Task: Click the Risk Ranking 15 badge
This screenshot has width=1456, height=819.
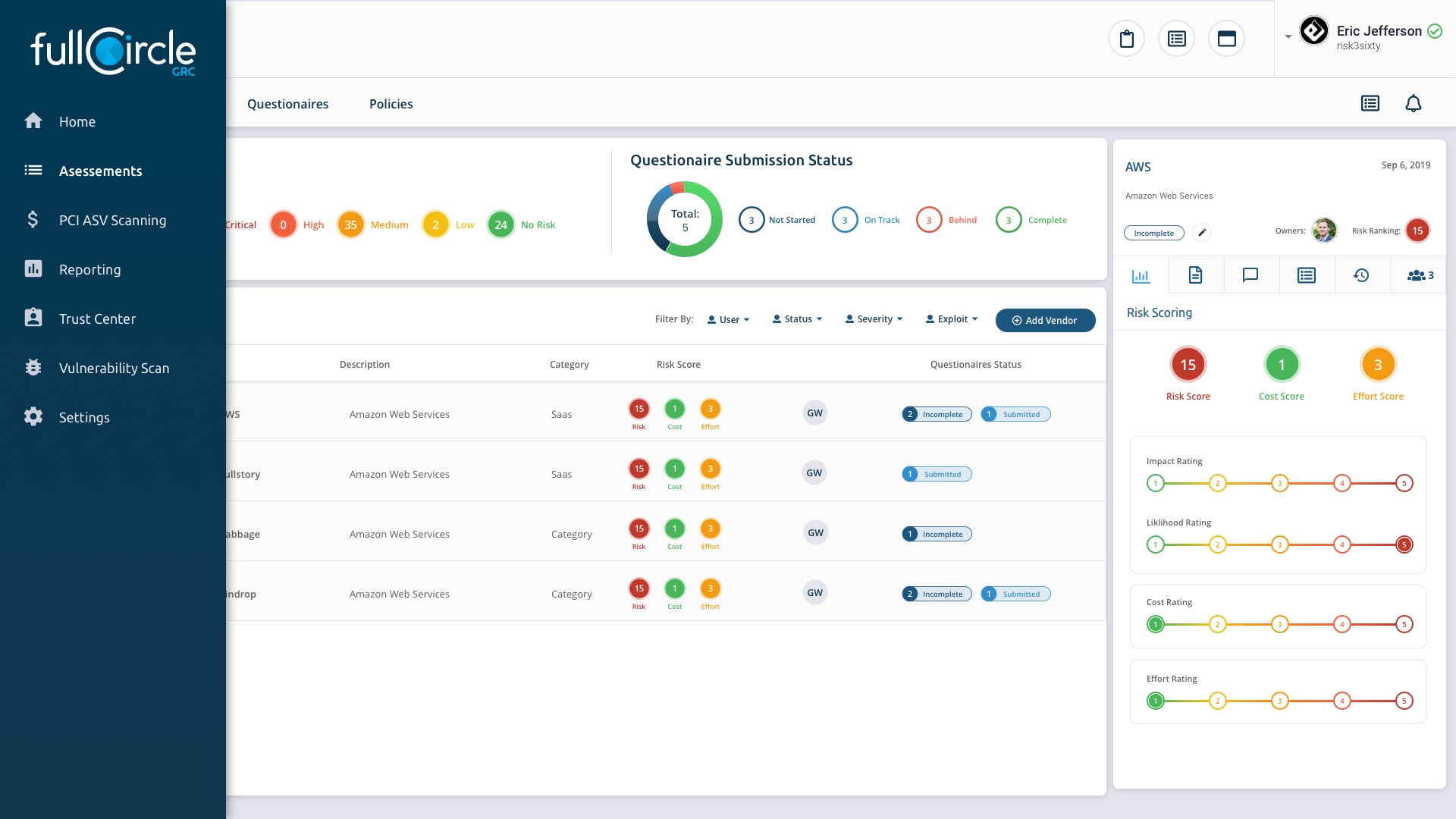Action: click(1417, 231)
